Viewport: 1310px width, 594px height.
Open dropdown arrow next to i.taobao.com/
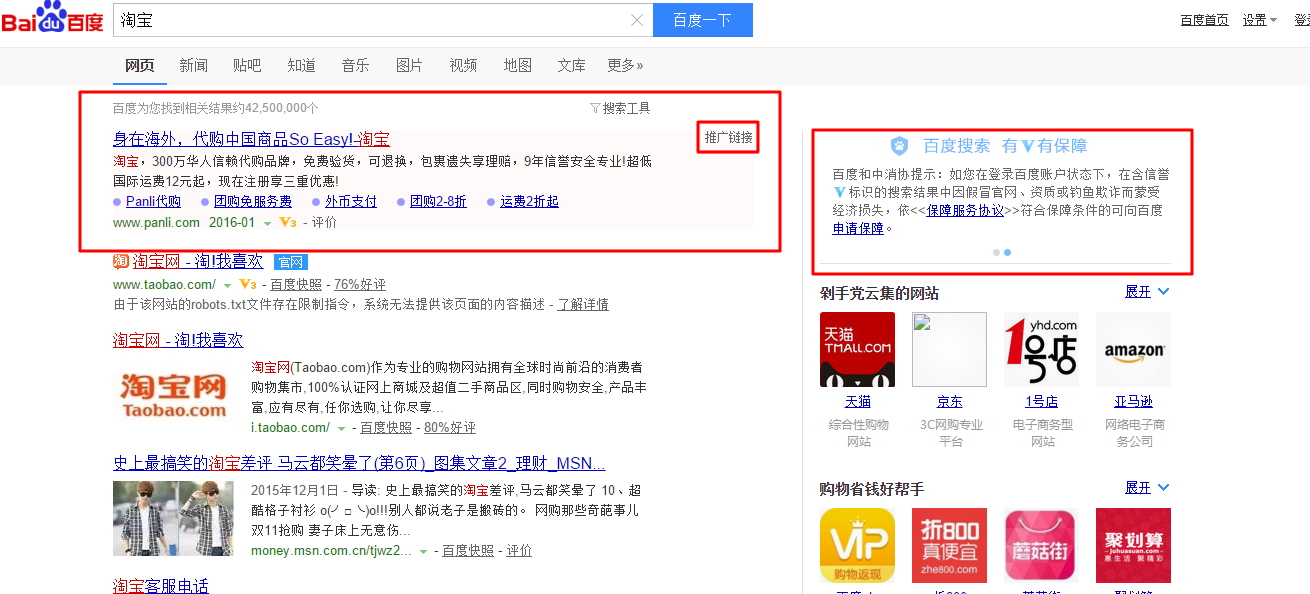(x=342, y=428)
